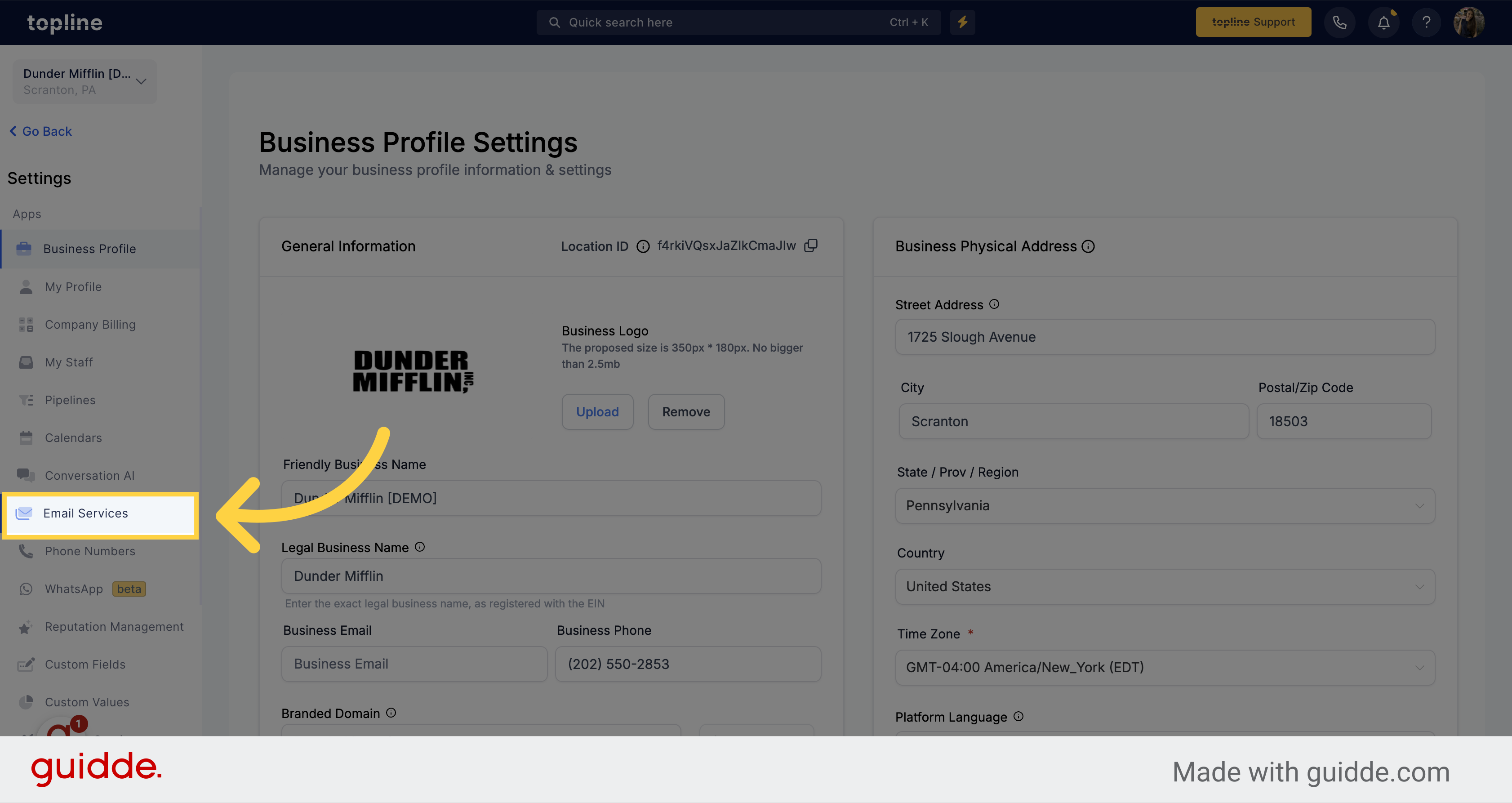Image resolution: width=1512 pixels, height=803 pixels.
Task: Click the phone dialer icon in top bar
Action: [x=1339, y=22]
